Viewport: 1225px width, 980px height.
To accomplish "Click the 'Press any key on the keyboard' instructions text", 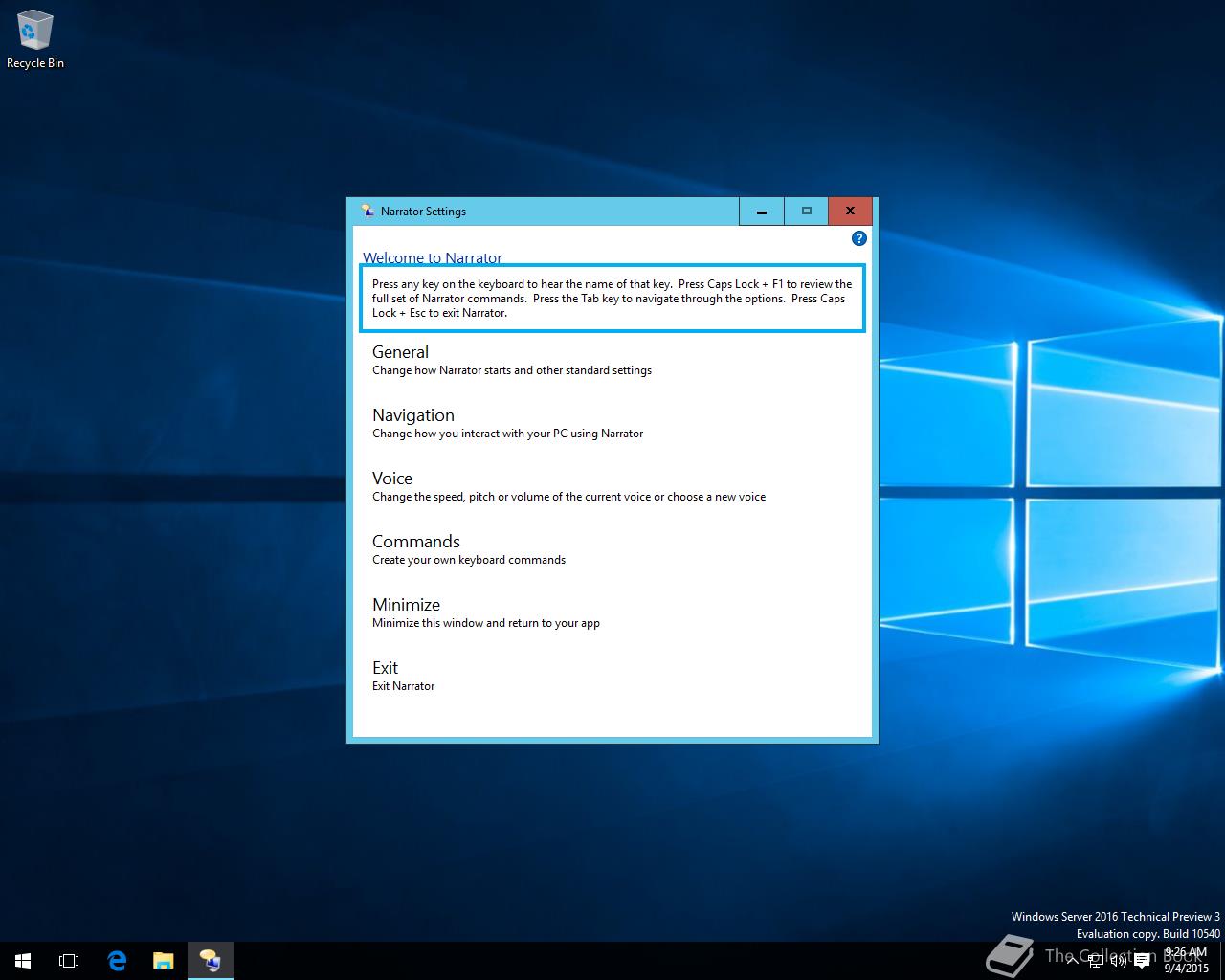I will tap(612, 299).
